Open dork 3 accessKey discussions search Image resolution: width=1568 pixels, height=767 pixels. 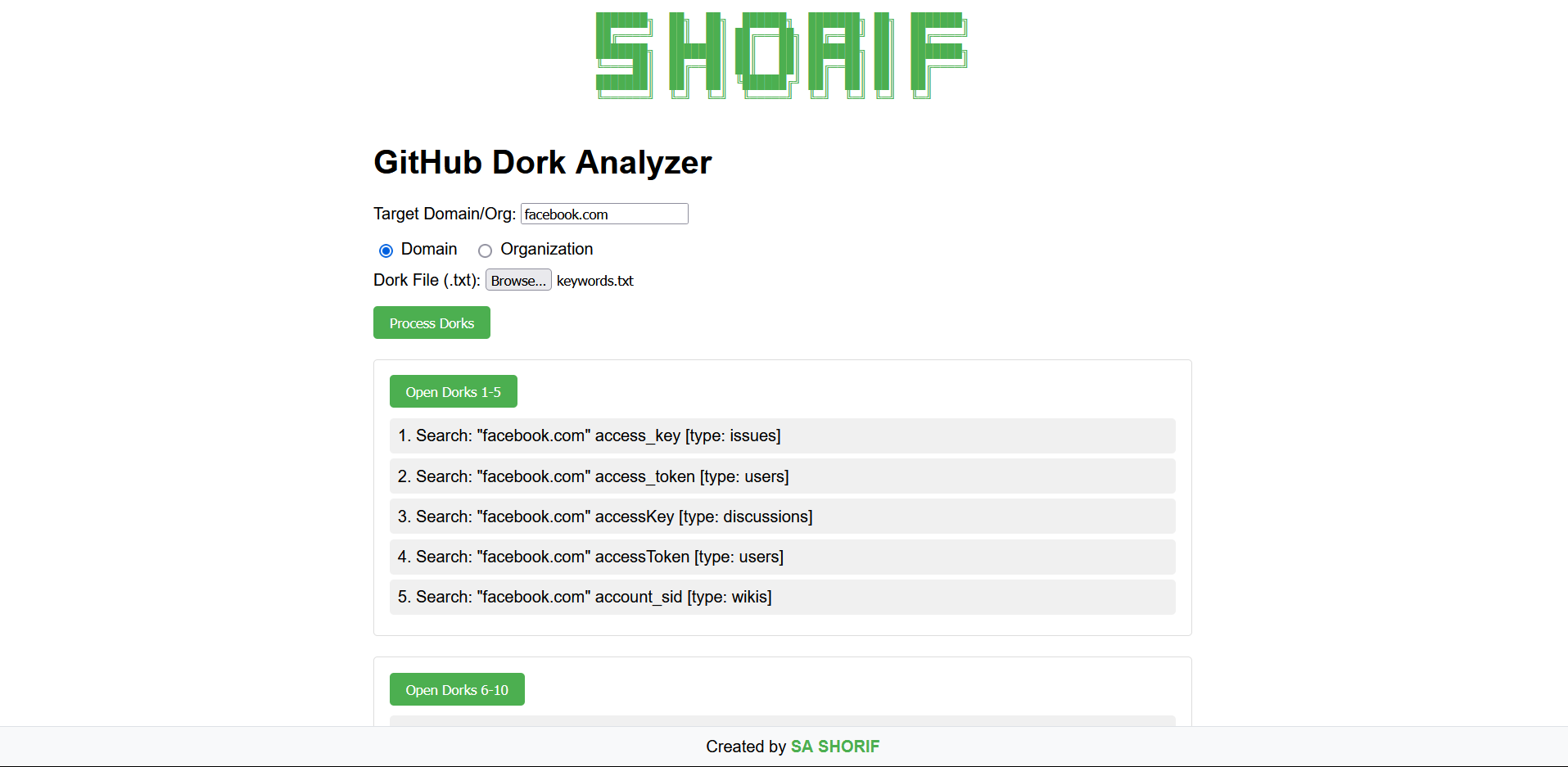click(782, 517)
